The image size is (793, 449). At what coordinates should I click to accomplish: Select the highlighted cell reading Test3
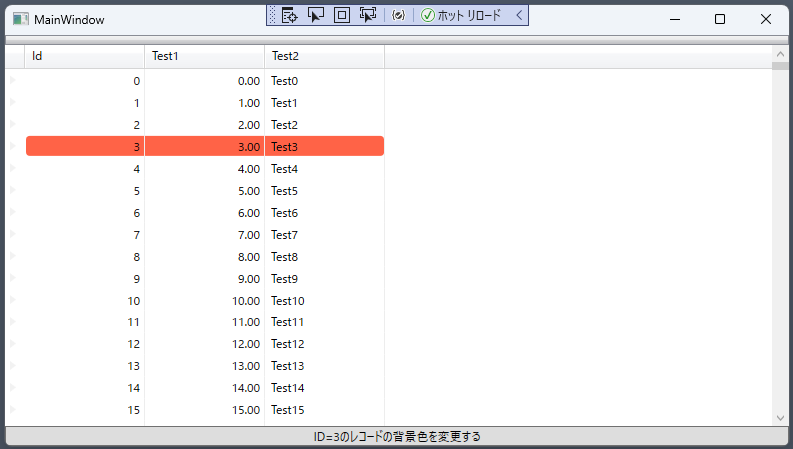[x=324, y=146]
